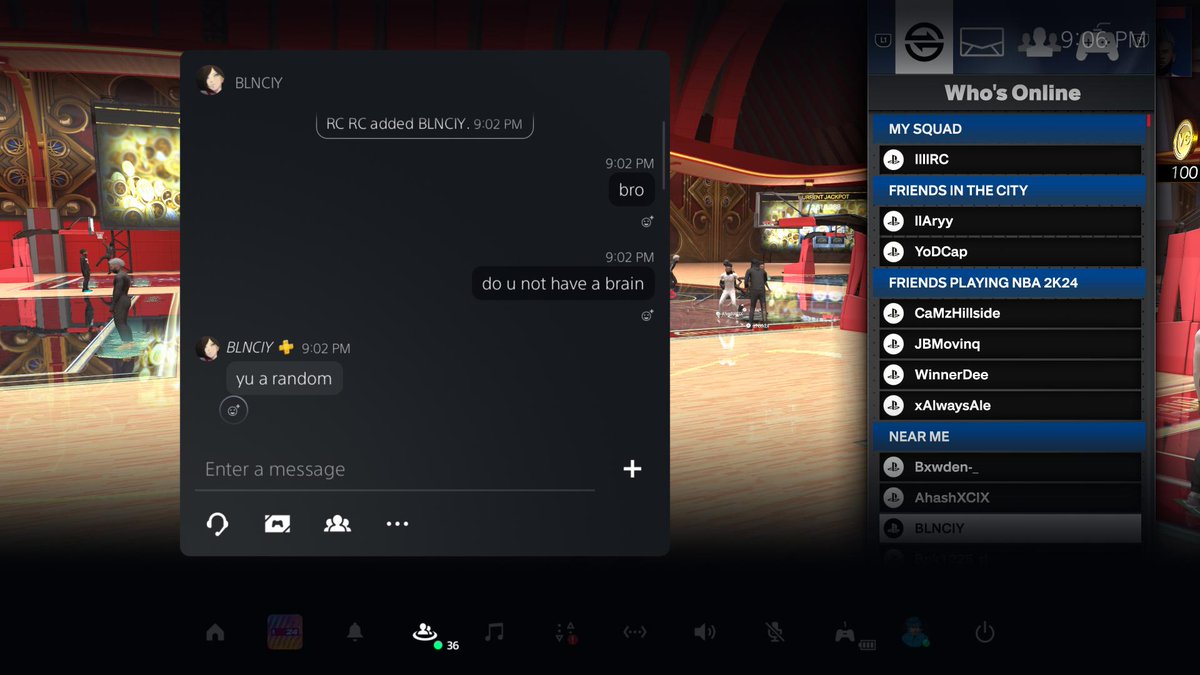Collapse the NEAR ME section
Viewport: 1200px width, 675px height.
pyautogui.click(x=1009, y=436)
